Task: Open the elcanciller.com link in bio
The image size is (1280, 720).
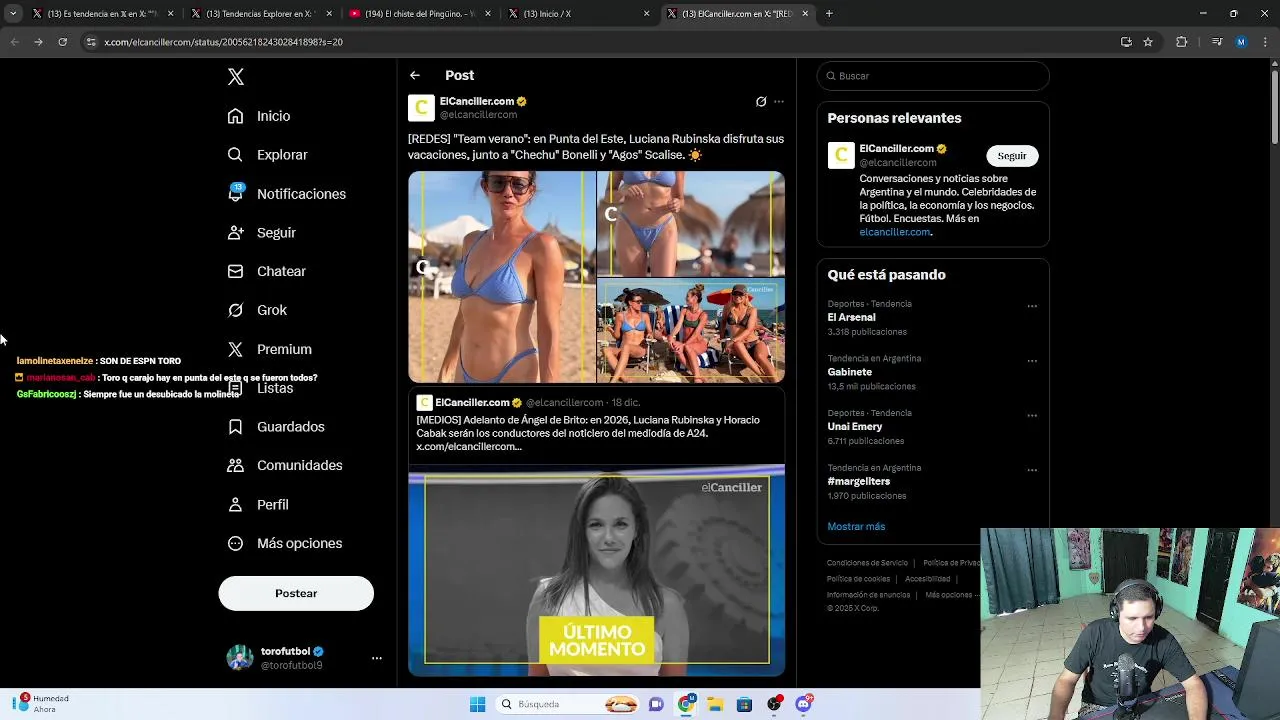Action: 895,232
